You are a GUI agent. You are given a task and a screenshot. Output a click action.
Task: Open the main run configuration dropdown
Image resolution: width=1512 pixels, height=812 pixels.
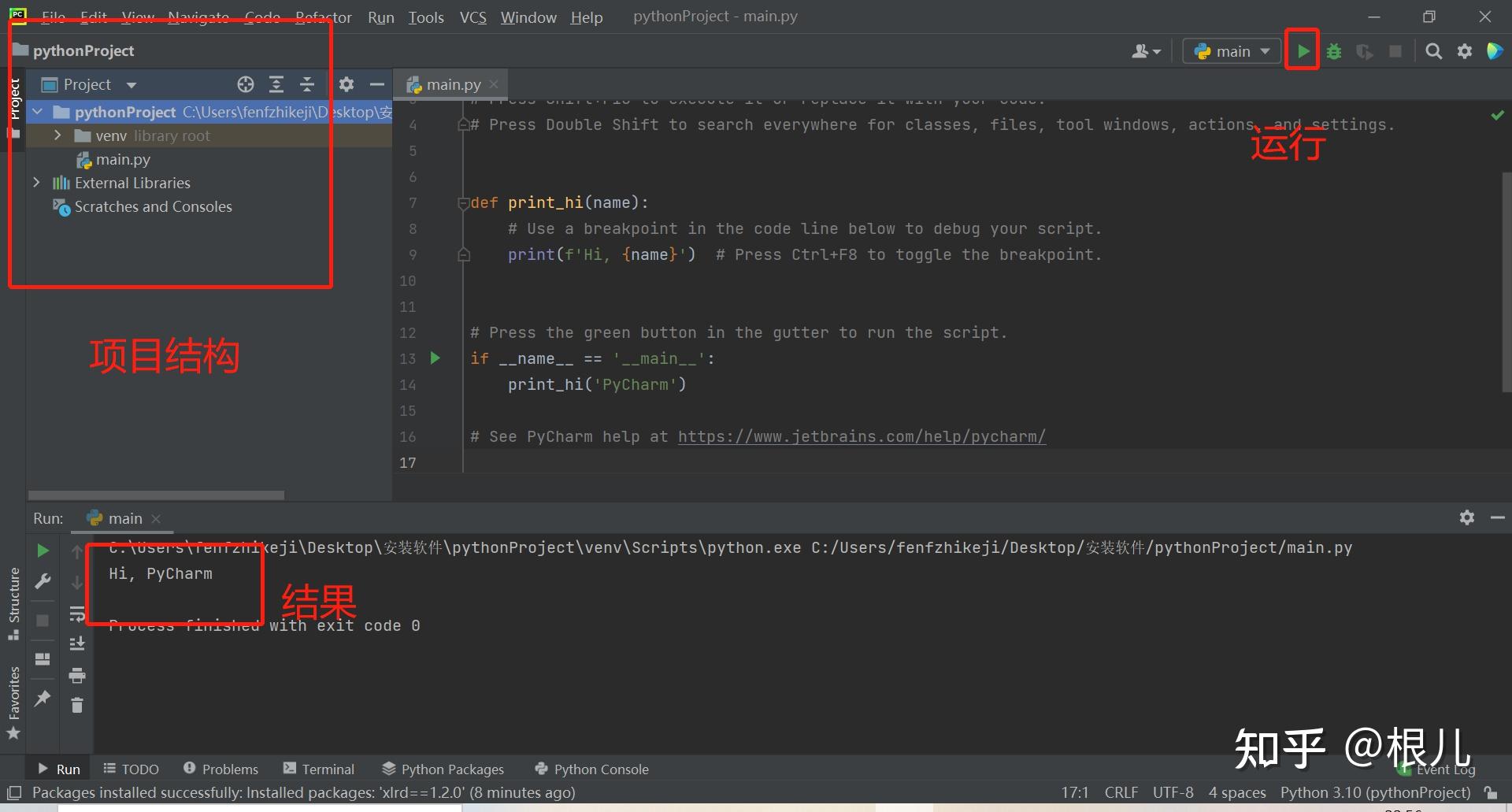coord(1230,50)
